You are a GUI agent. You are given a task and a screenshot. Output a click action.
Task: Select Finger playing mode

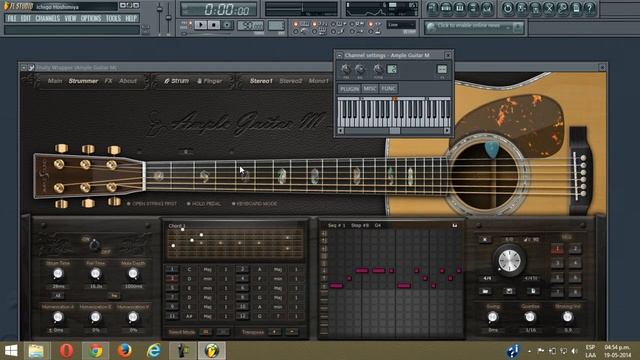coord(209,81)
